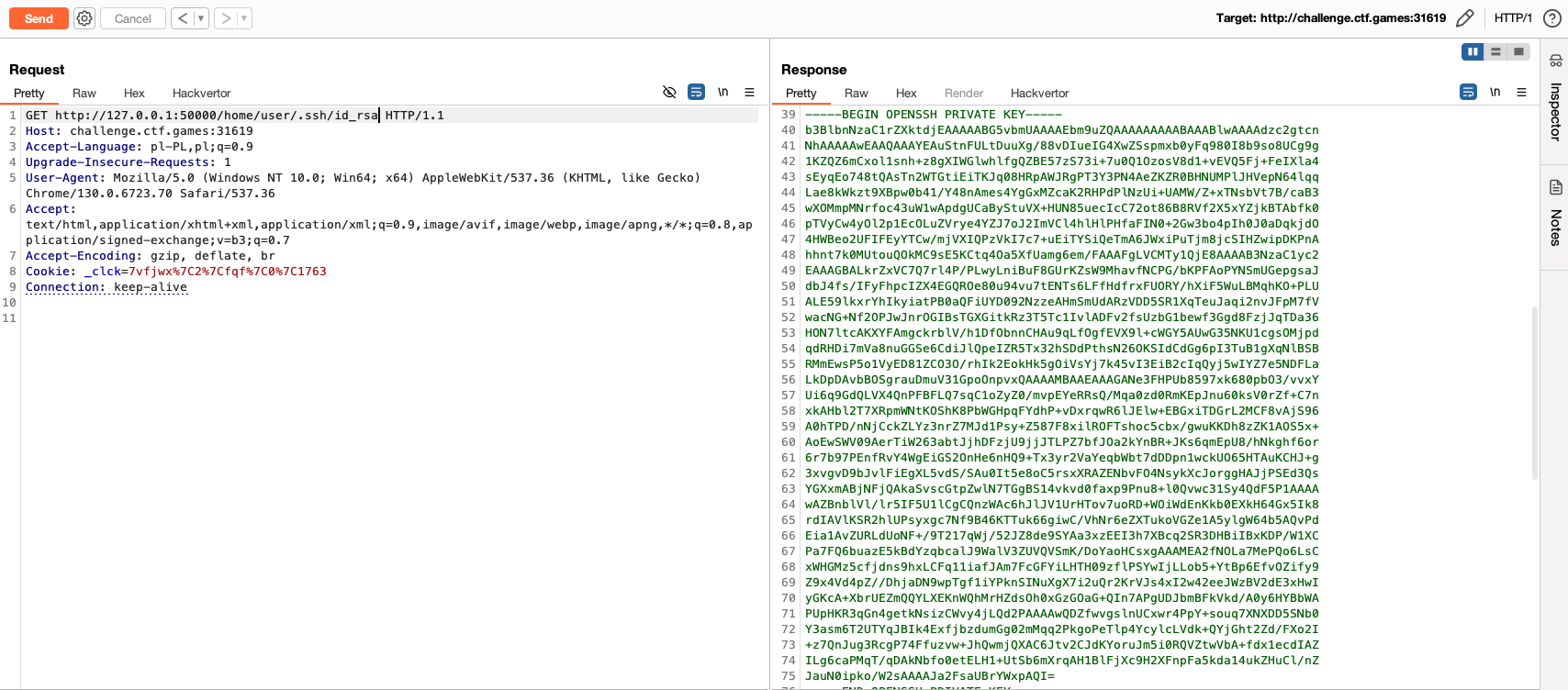Click the Upgrade-Insecure-Requests header line

[x=129, y=162]
